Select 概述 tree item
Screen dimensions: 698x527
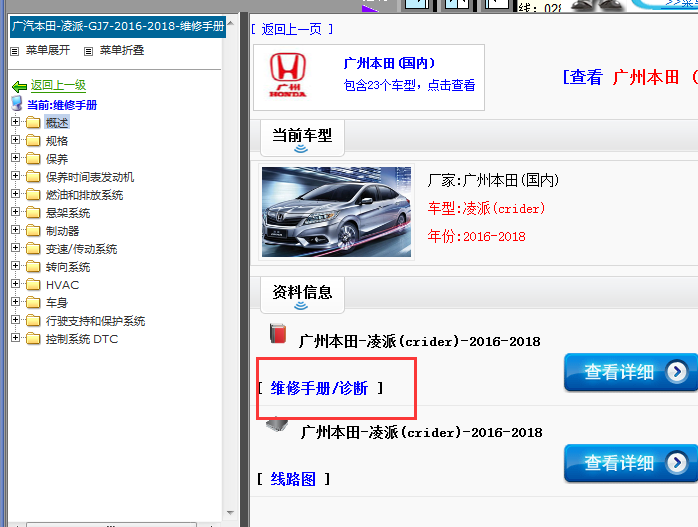pyautogui.click(x=57, y=122)
